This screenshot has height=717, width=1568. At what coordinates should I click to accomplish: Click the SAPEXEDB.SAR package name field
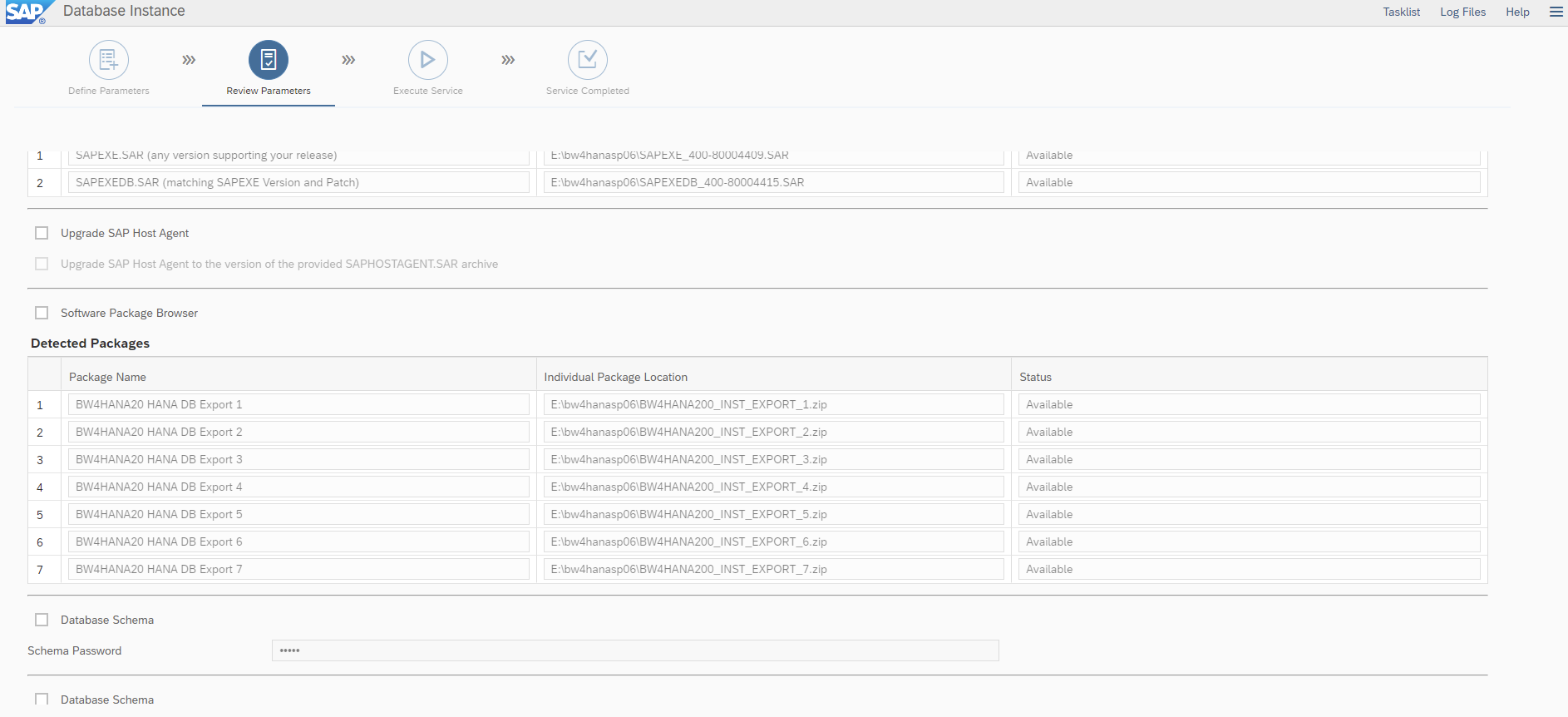coord(298,182)
